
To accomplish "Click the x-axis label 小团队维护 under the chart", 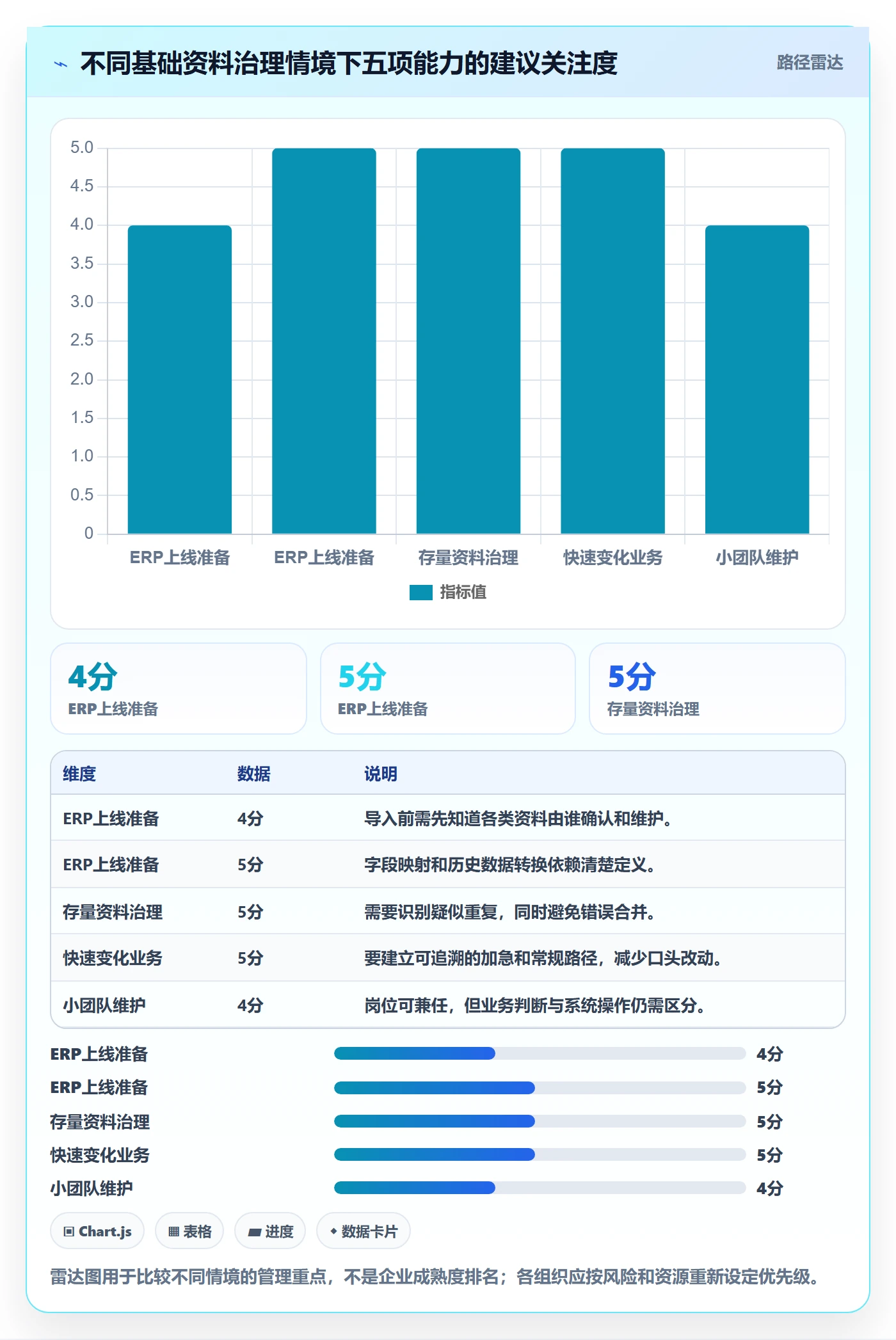I will 757,558.
